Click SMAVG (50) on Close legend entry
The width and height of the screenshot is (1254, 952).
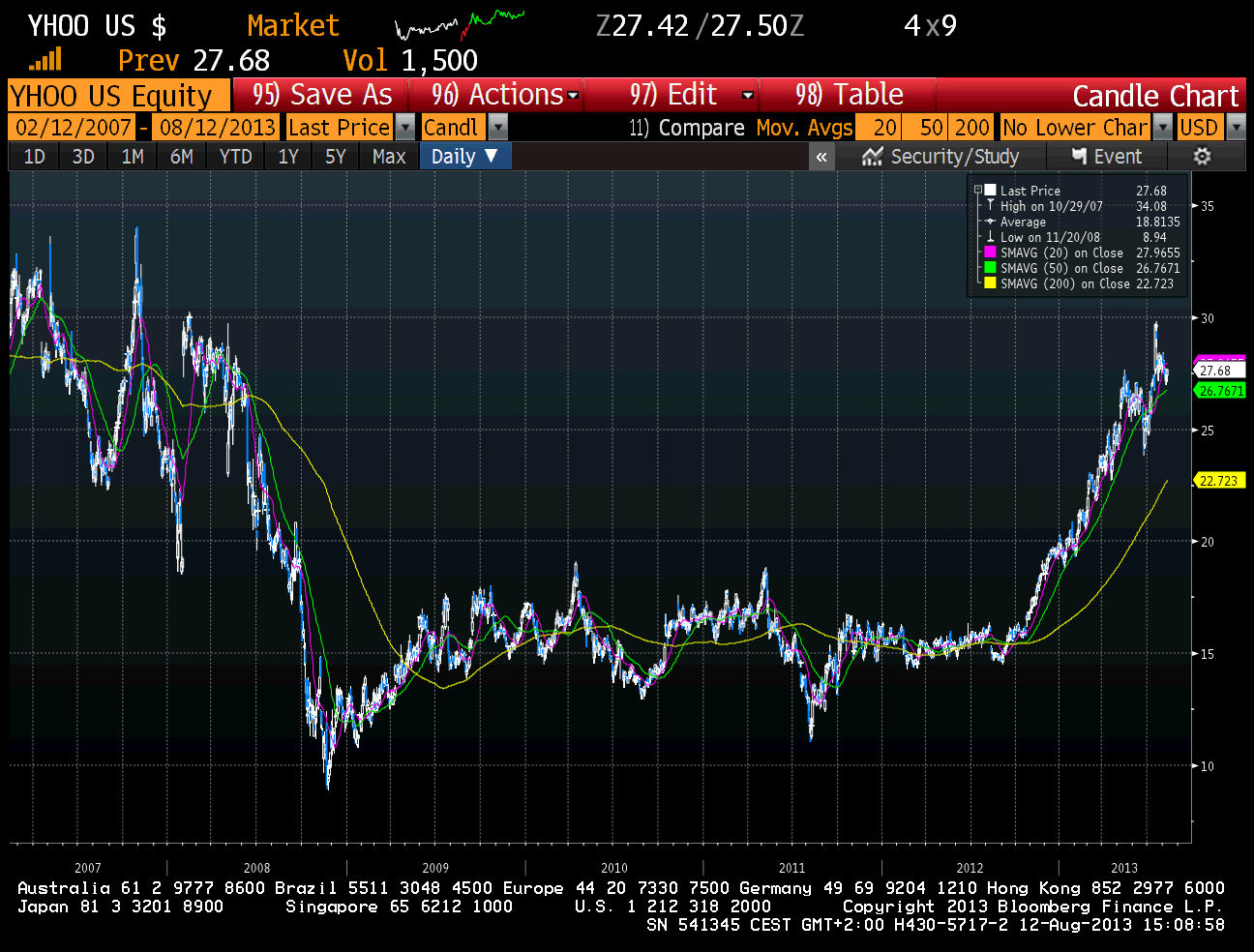(1061, 268)
